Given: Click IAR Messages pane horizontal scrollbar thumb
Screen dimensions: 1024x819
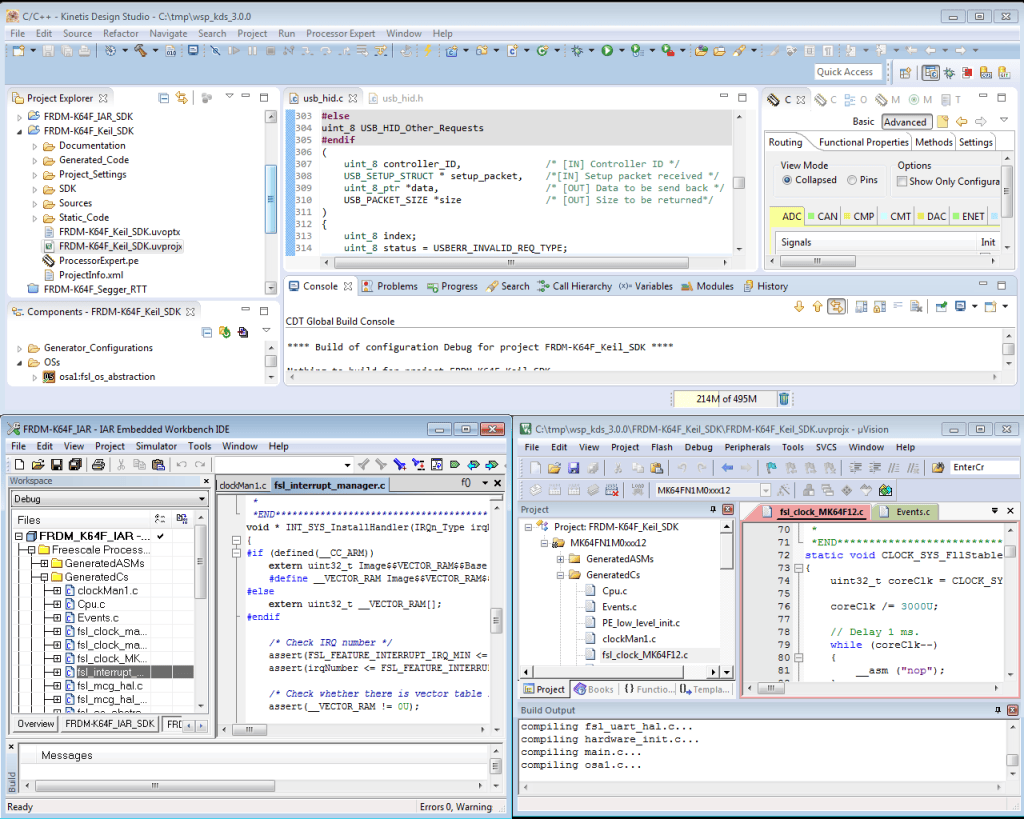Looking at the screenshot, I should (155, 786).
